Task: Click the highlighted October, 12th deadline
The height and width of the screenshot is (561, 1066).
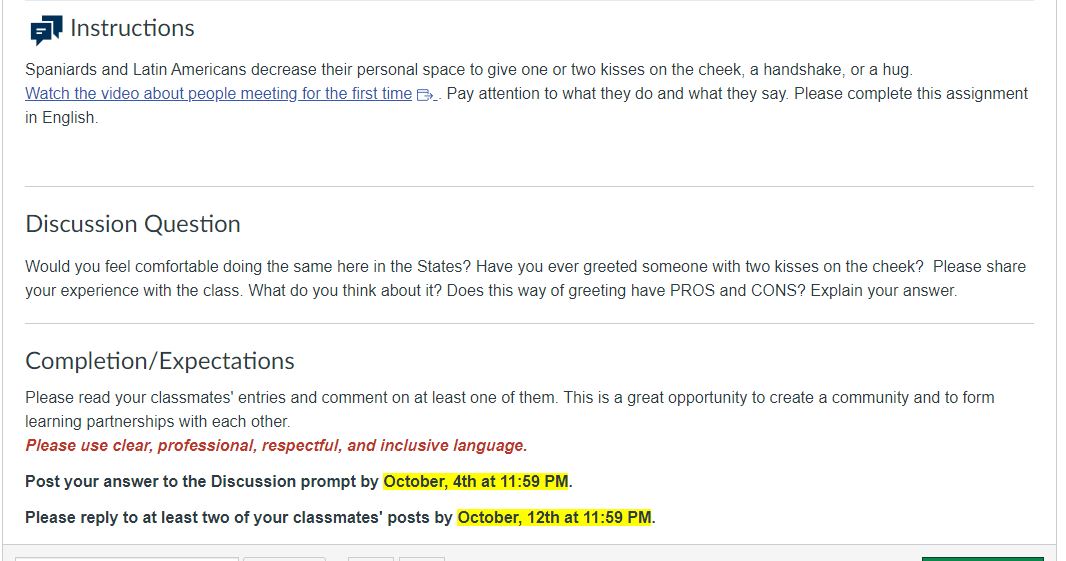Action: [x=554, y=517]
